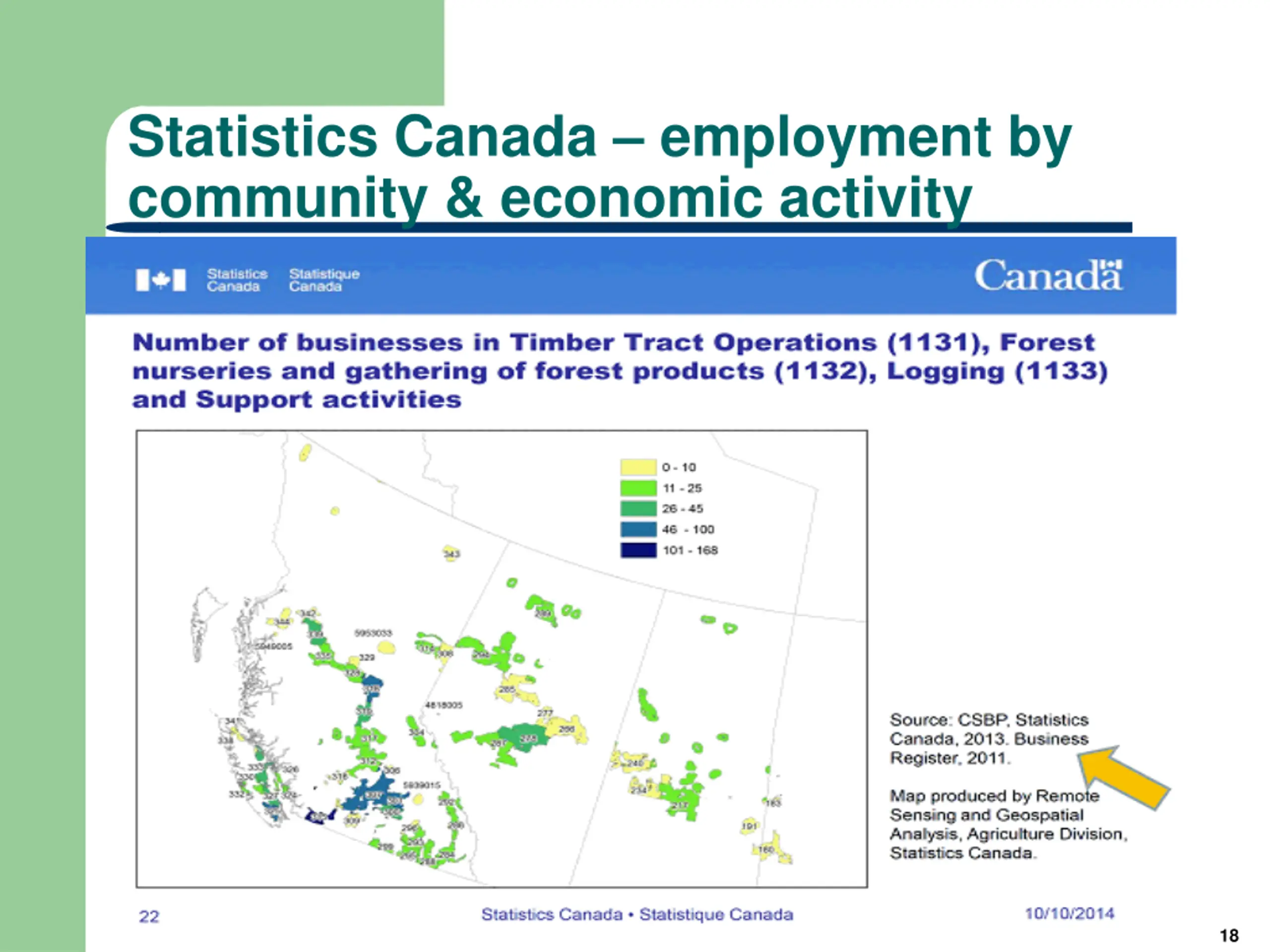Click the footer date '10/10/2014'
The image size is (1270, 952).
click(1070, 913)
